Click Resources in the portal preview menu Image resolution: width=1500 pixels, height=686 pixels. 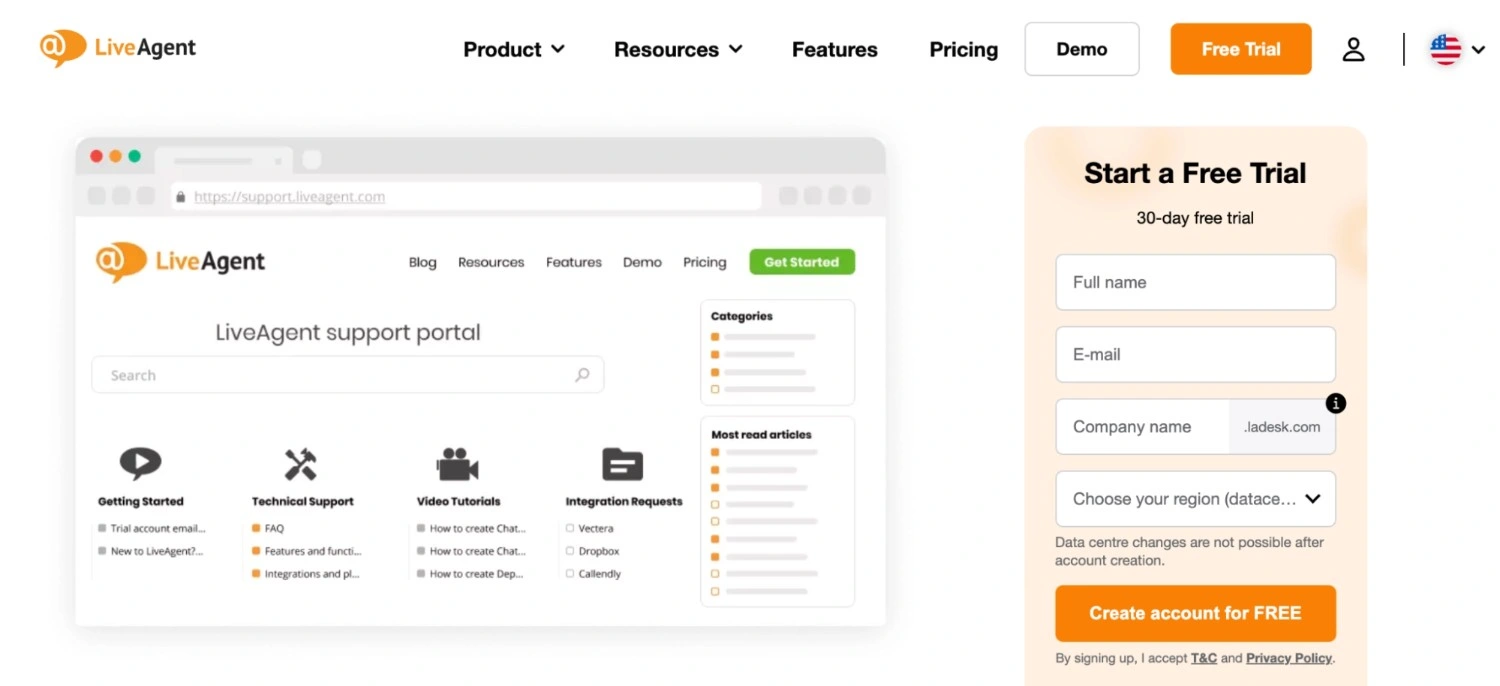point(491,262)
